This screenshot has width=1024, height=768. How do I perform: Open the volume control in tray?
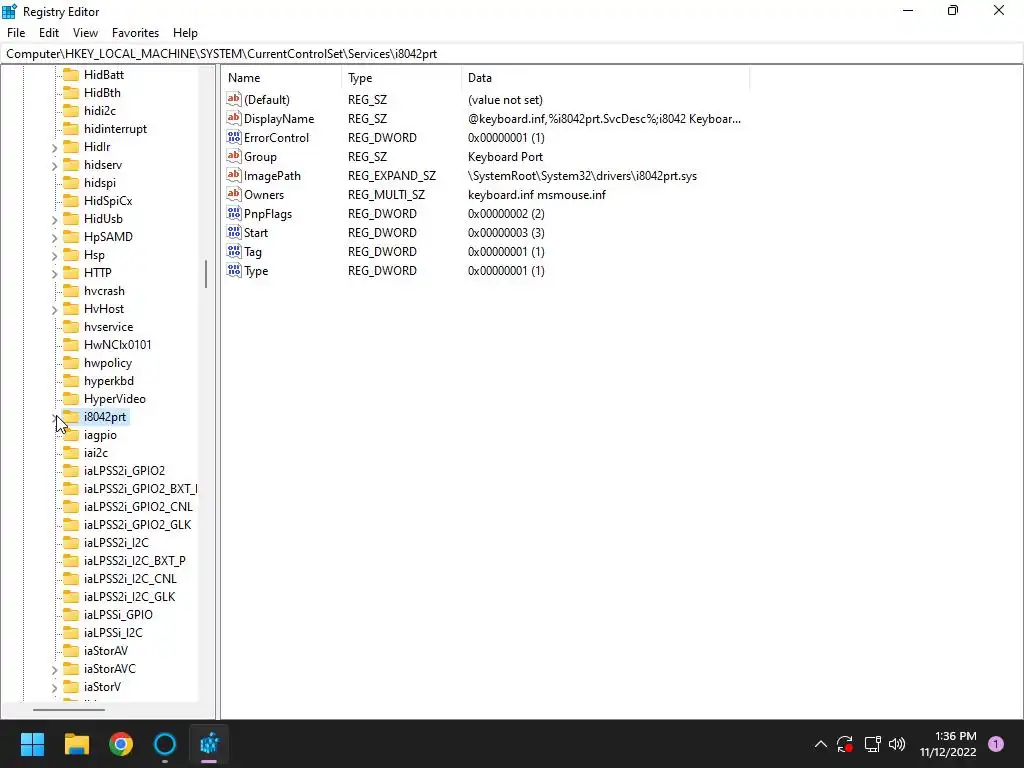click(x=897, y=744)
